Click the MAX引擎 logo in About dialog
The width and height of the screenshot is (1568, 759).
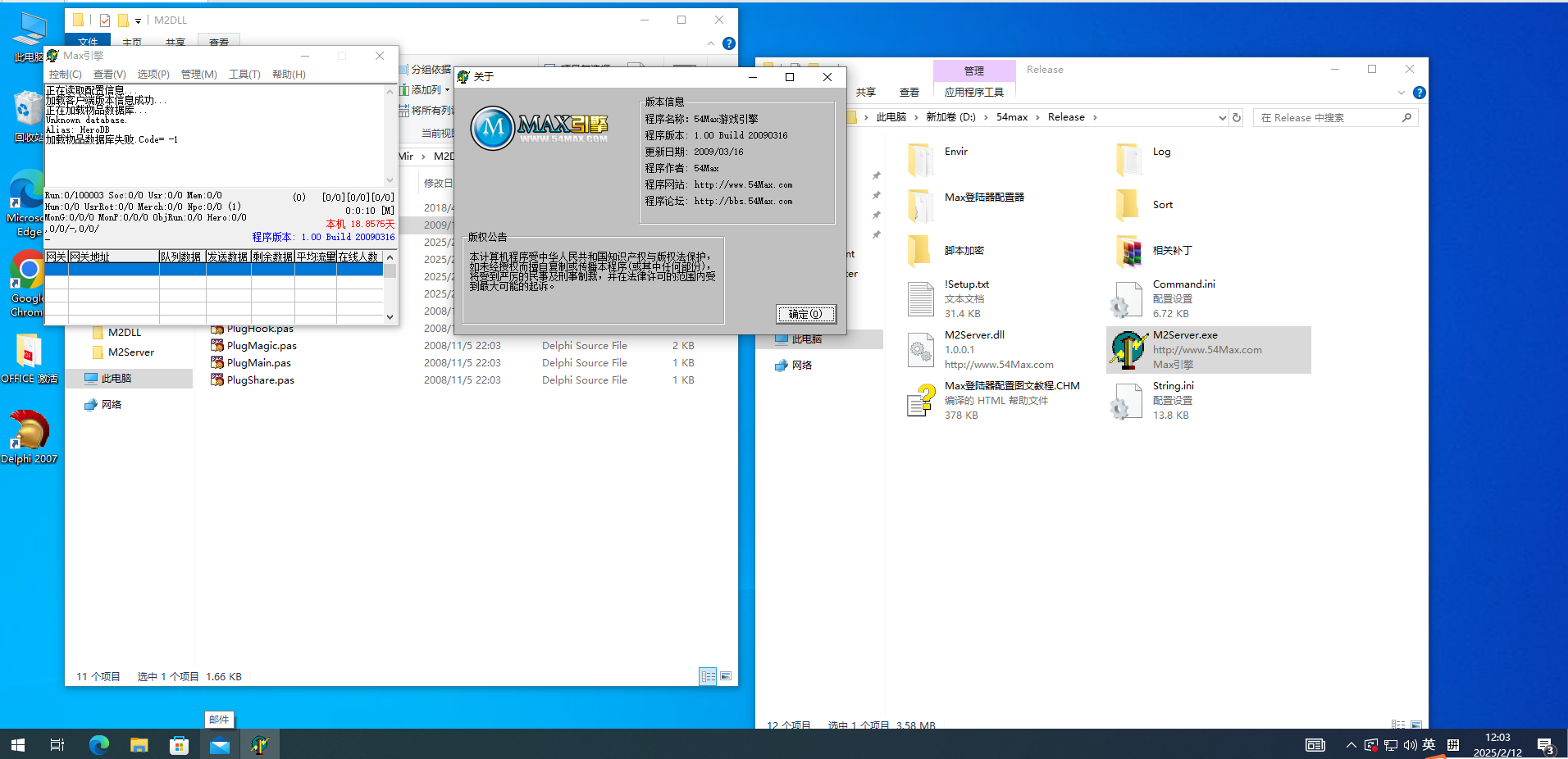pos(540,128)
